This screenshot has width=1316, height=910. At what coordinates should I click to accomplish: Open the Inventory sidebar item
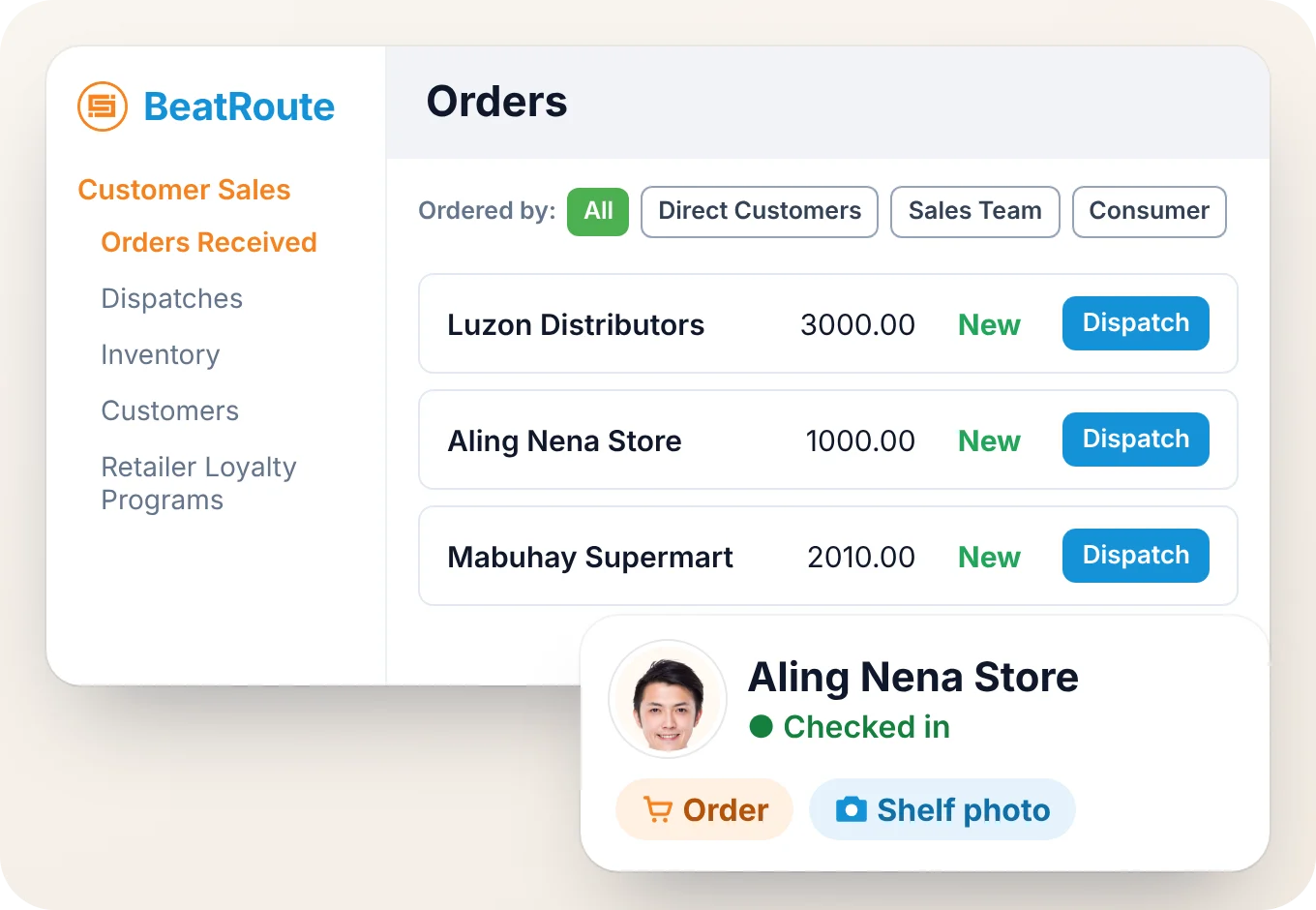161,354
